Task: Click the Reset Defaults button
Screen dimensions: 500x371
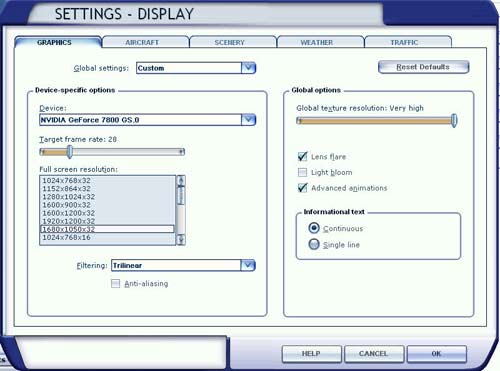Action: tap(423, 67)
